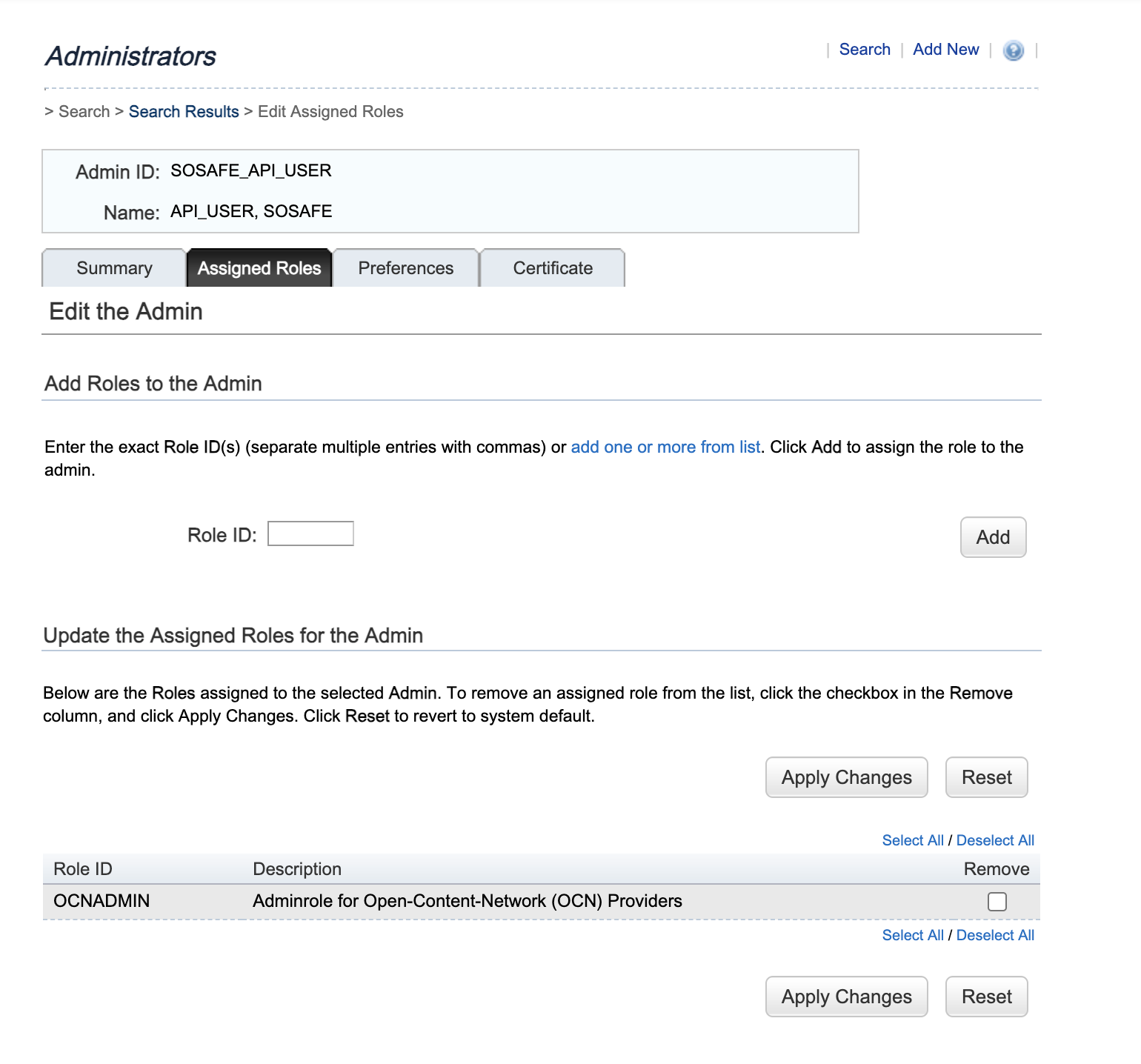Check the Remove box for OCNADMIN
1141x1064 pixels.
[997, 902]
